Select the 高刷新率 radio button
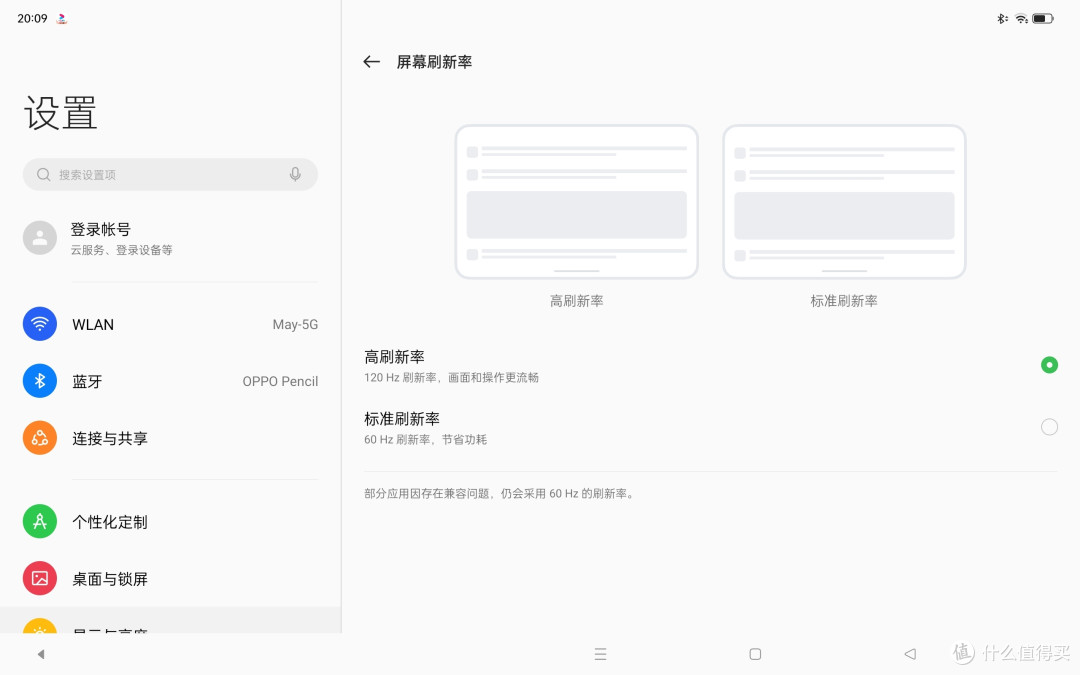Viewport: 1080px width, 675px height. [1049, 365]
